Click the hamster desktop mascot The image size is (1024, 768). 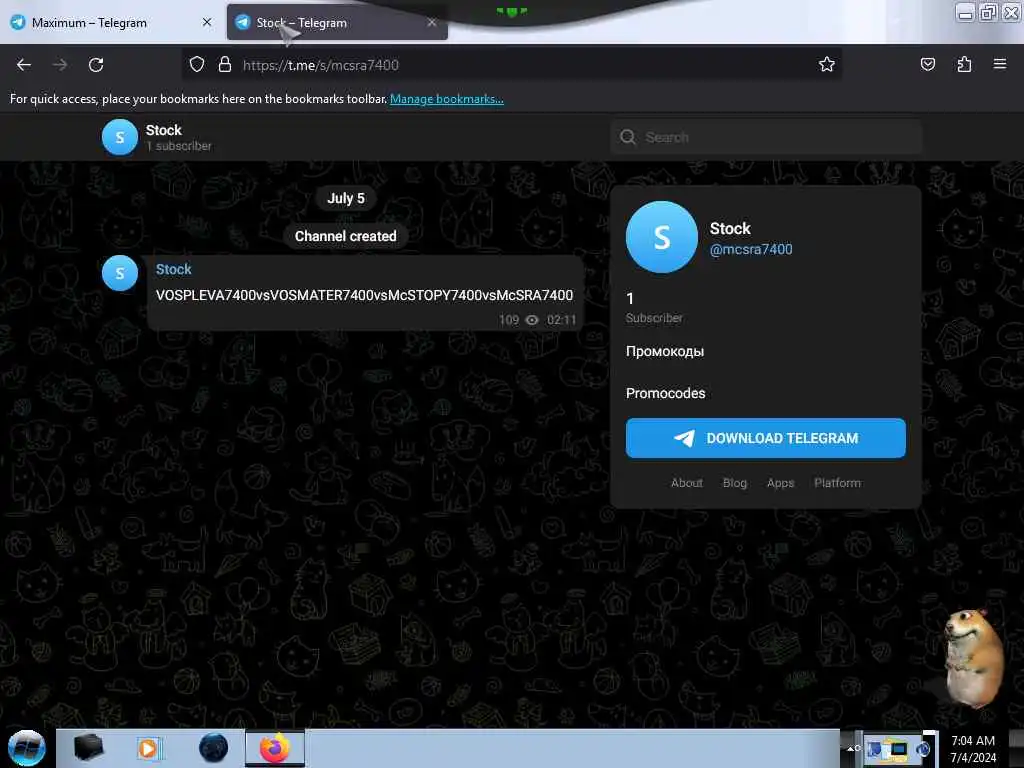(x=974, y=658)
